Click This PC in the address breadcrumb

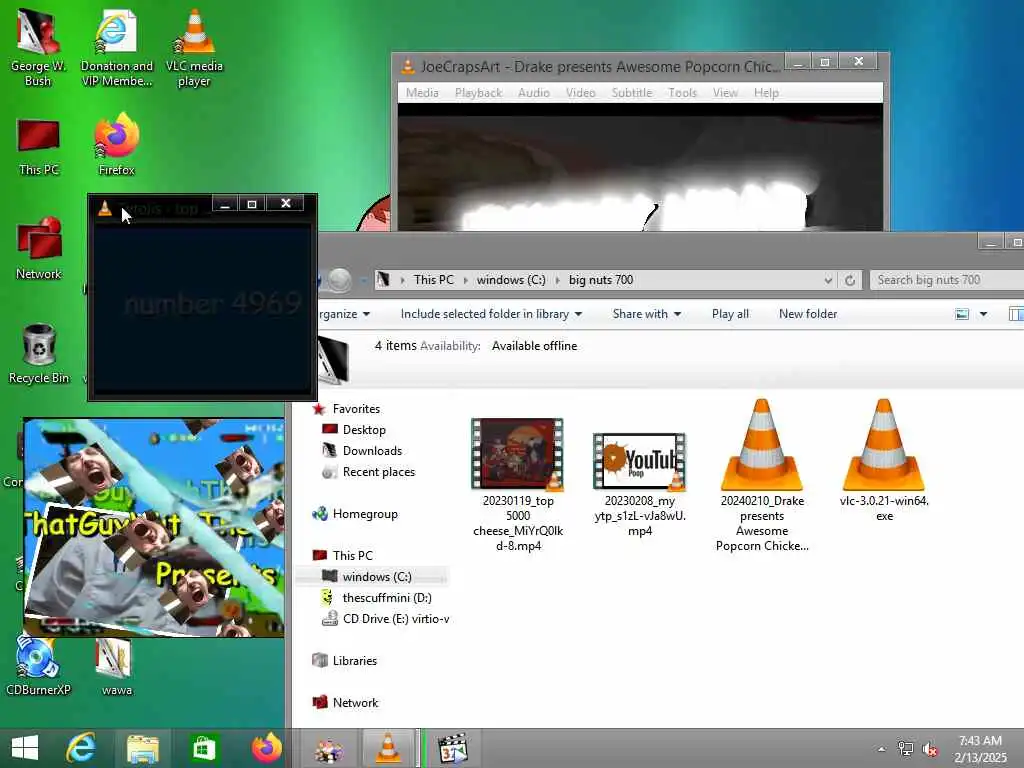pos(434,280)
